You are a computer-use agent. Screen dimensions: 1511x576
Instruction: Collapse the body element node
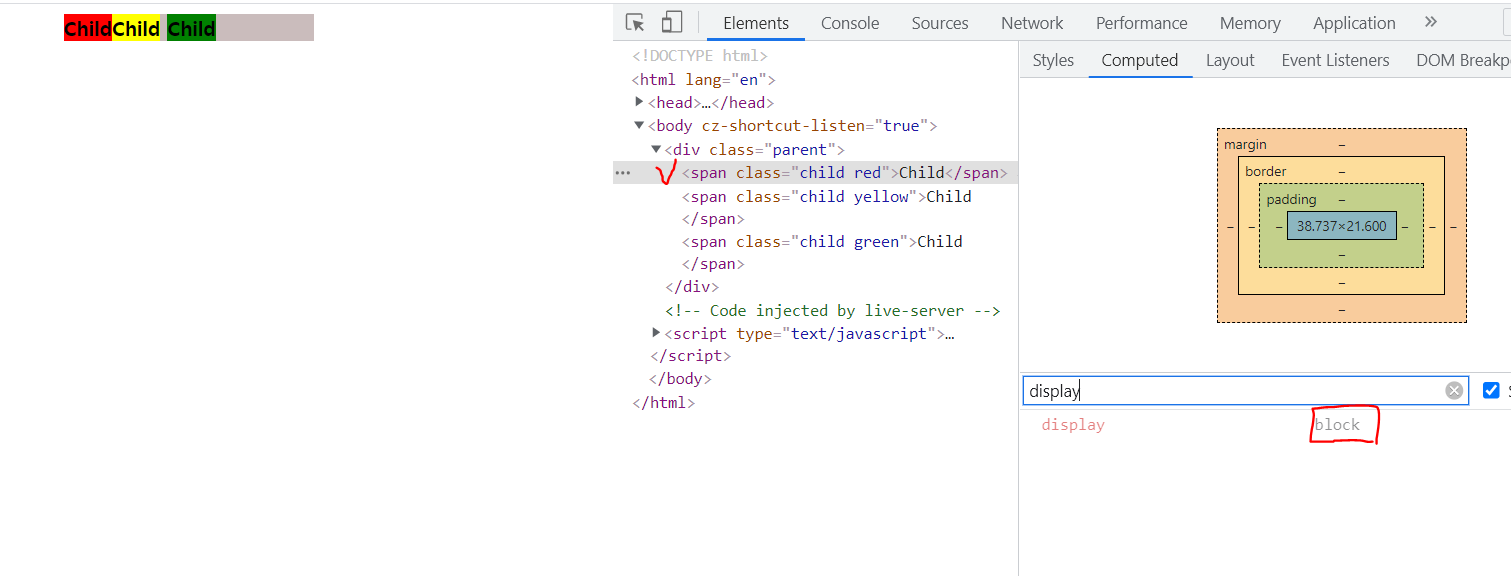point(640,125)
